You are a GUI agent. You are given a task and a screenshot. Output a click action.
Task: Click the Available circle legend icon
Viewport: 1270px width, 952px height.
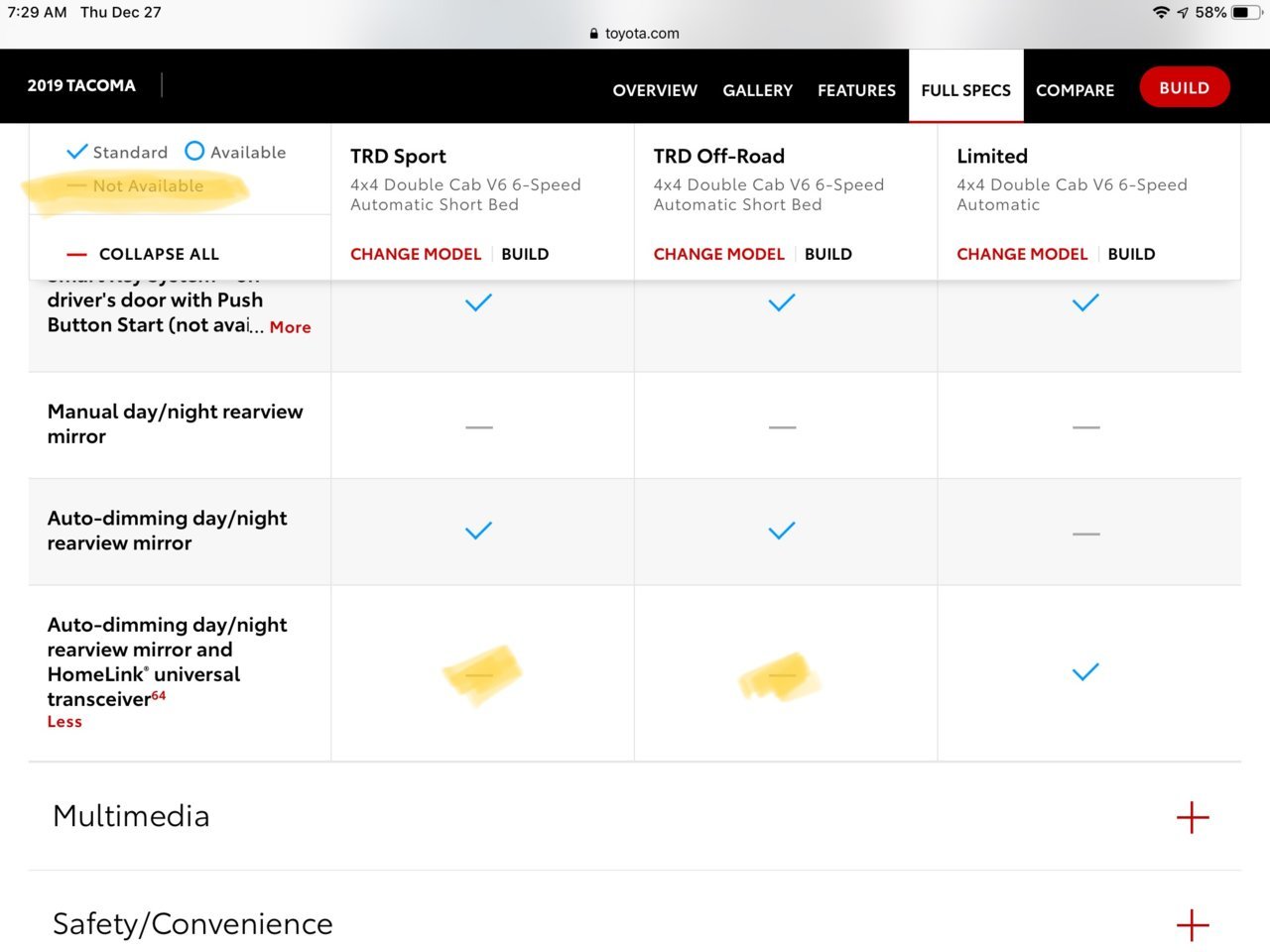pyautogui.click(x=194, y=151)
